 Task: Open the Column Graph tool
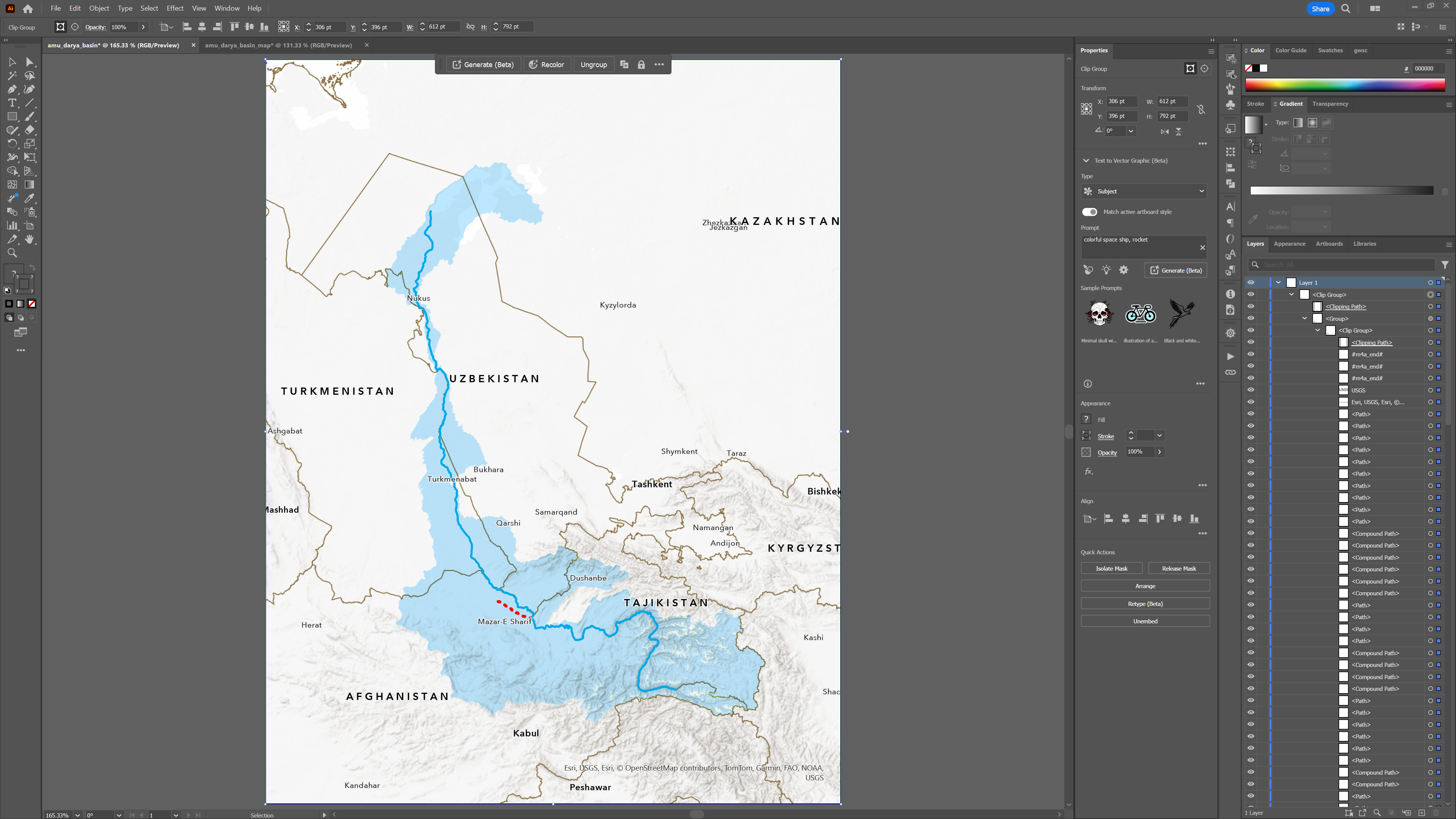tap(12, 226)
